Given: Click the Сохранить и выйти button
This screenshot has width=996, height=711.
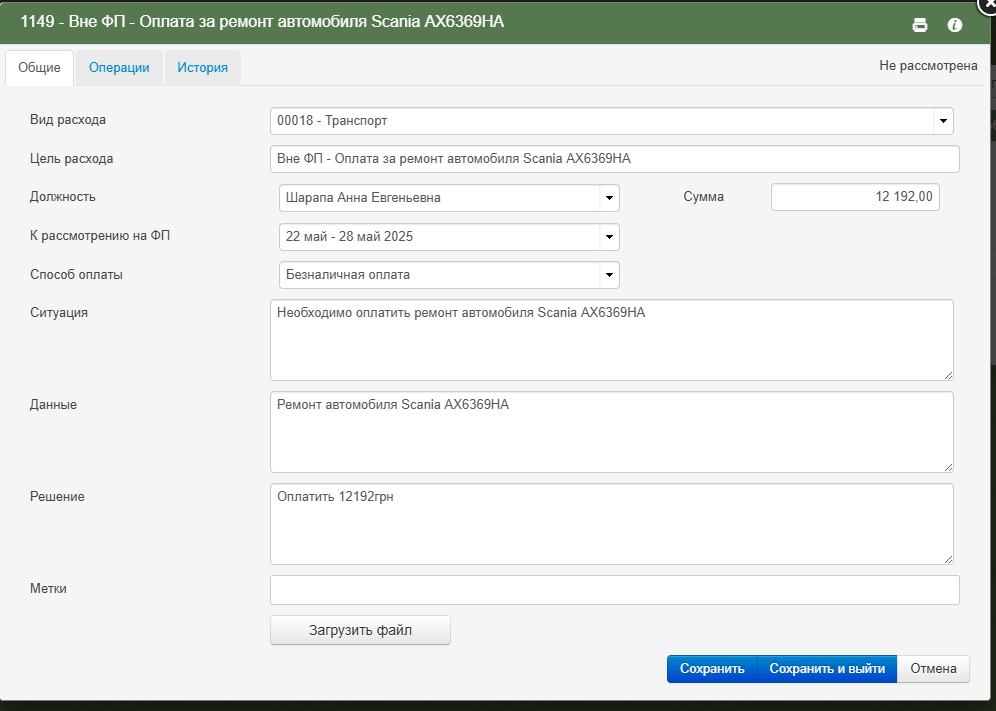Looking at the screenshot, I should point(827,668).
